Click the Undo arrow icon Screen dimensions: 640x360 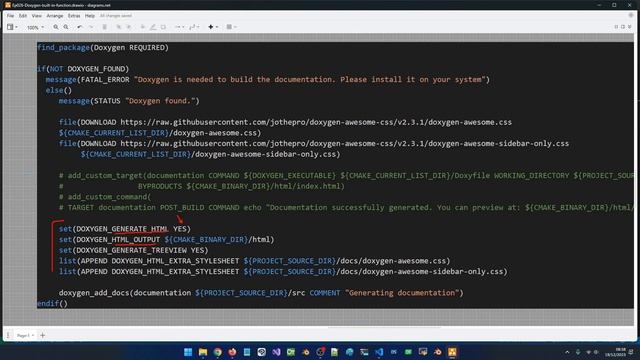pos(80,27)
